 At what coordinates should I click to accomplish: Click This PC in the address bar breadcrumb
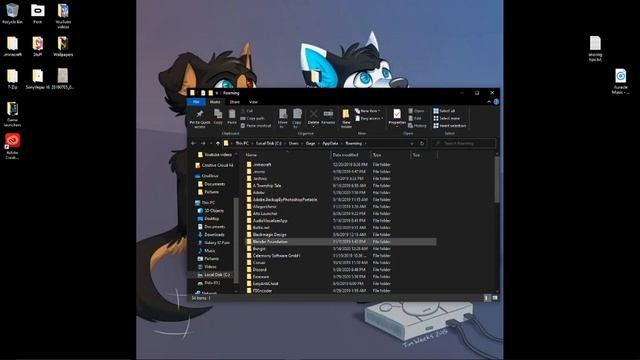[x=242, y=143]
